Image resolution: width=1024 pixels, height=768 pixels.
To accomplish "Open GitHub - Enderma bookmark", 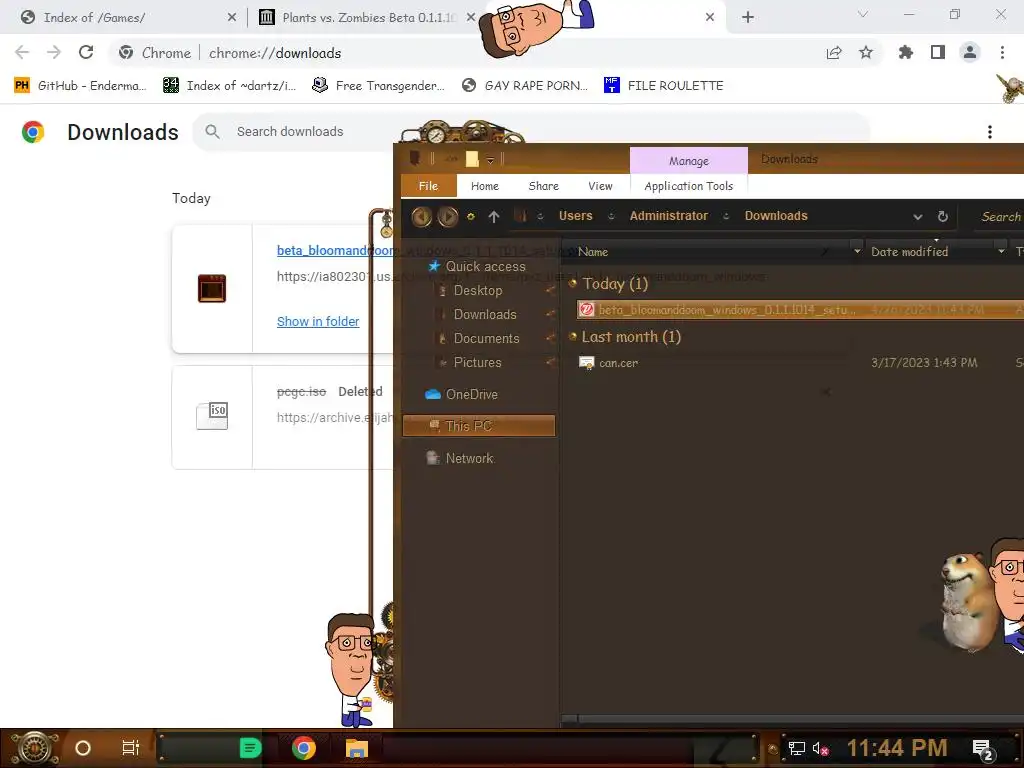I will [80, 86].
